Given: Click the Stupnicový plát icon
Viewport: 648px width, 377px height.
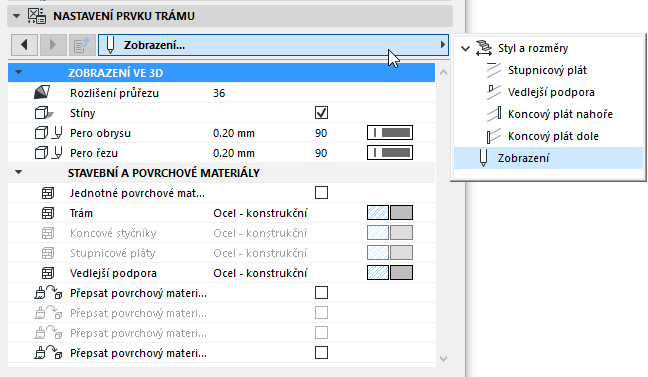Looking at the screenshot, I should (494, 70).
